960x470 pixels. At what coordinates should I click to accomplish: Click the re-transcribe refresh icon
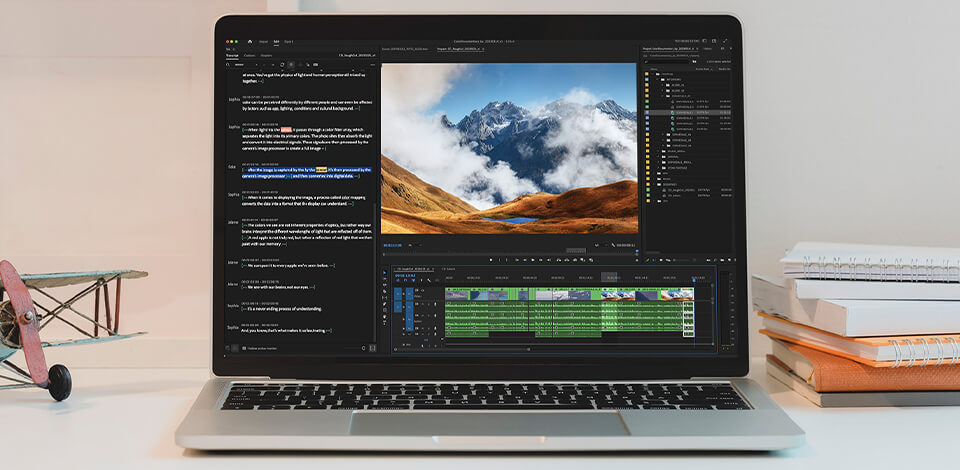(x=282, y=64)
